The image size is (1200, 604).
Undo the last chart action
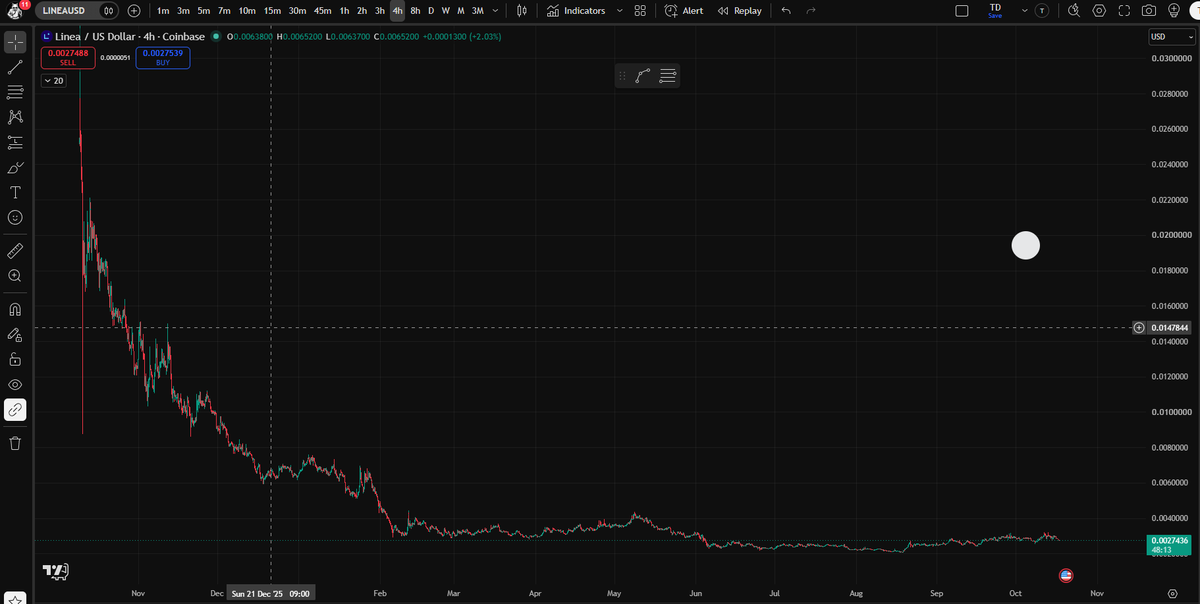click(786, 10)
